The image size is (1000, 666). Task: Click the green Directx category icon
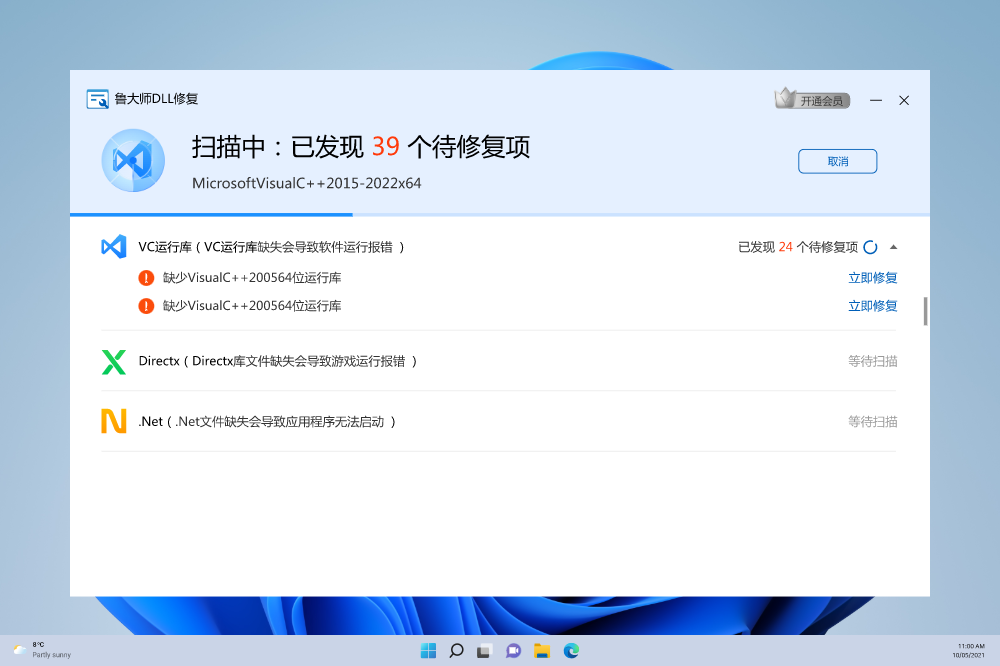(114, 361)
